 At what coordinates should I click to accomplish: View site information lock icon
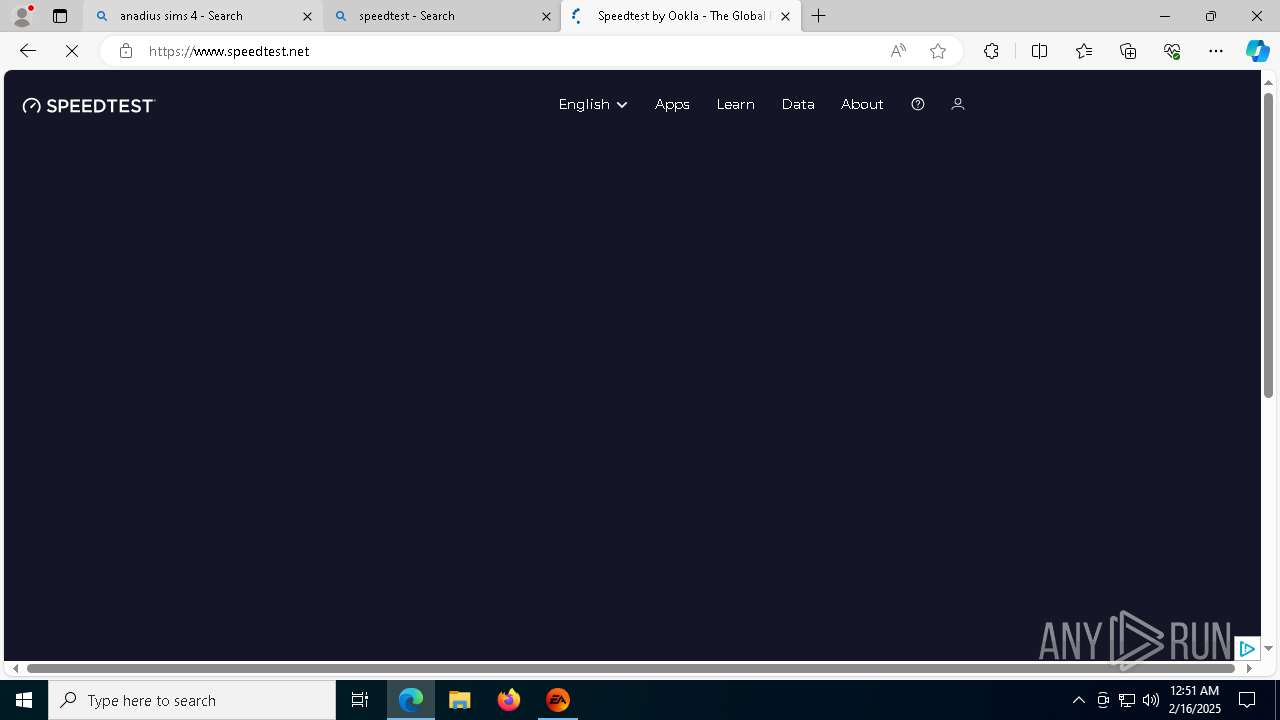[125, 51]
